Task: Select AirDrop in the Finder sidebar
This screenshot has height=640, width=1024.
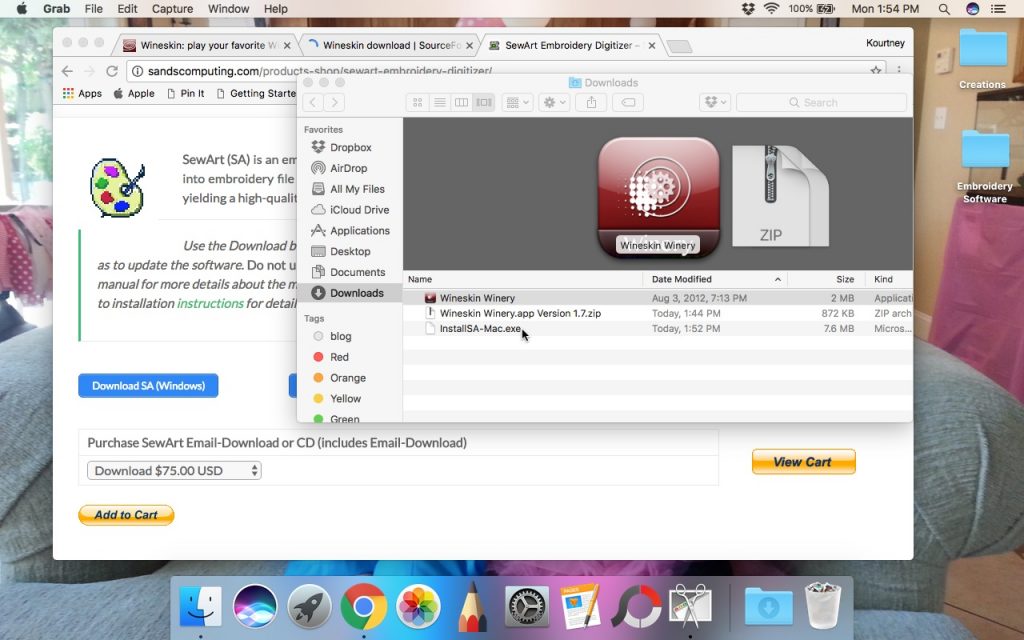Action: pyautogui.click(x=350, y=168)
